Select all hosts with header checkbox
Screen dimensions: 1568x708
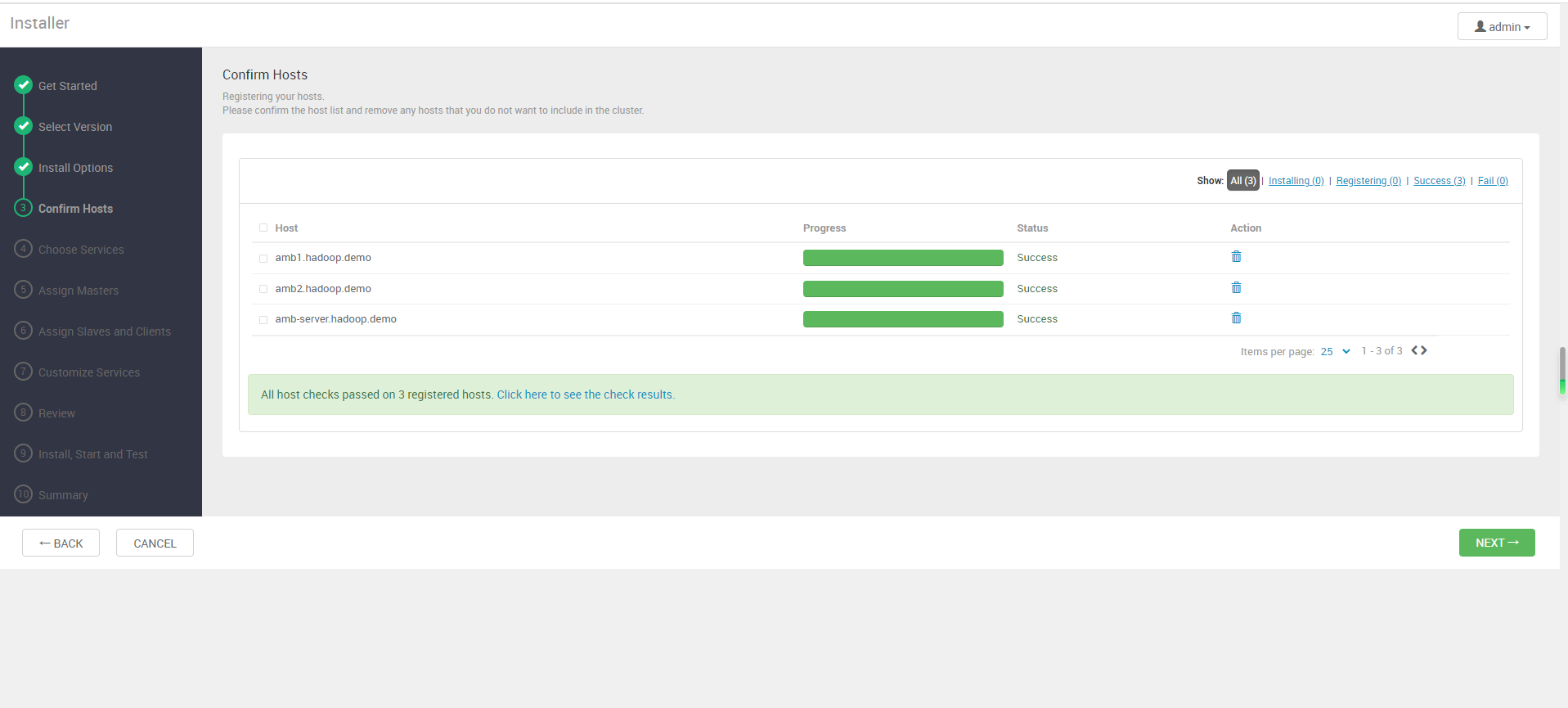pos(263,228)
